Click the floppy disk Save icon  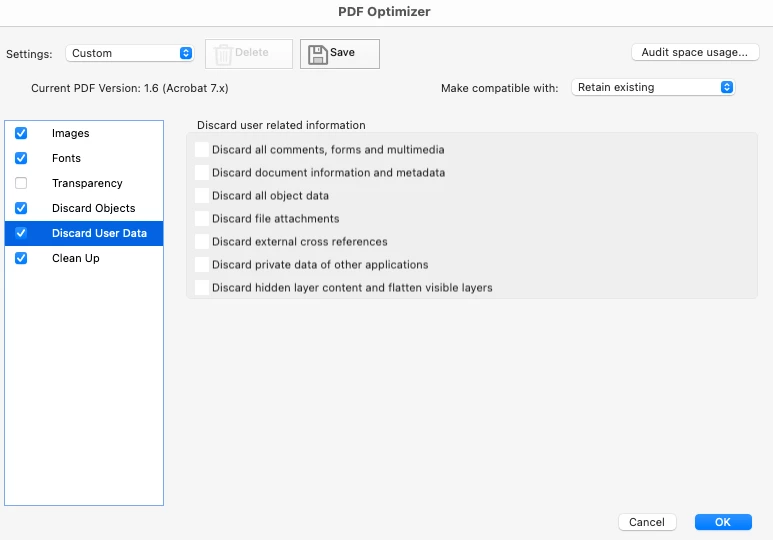coord(318,54)
